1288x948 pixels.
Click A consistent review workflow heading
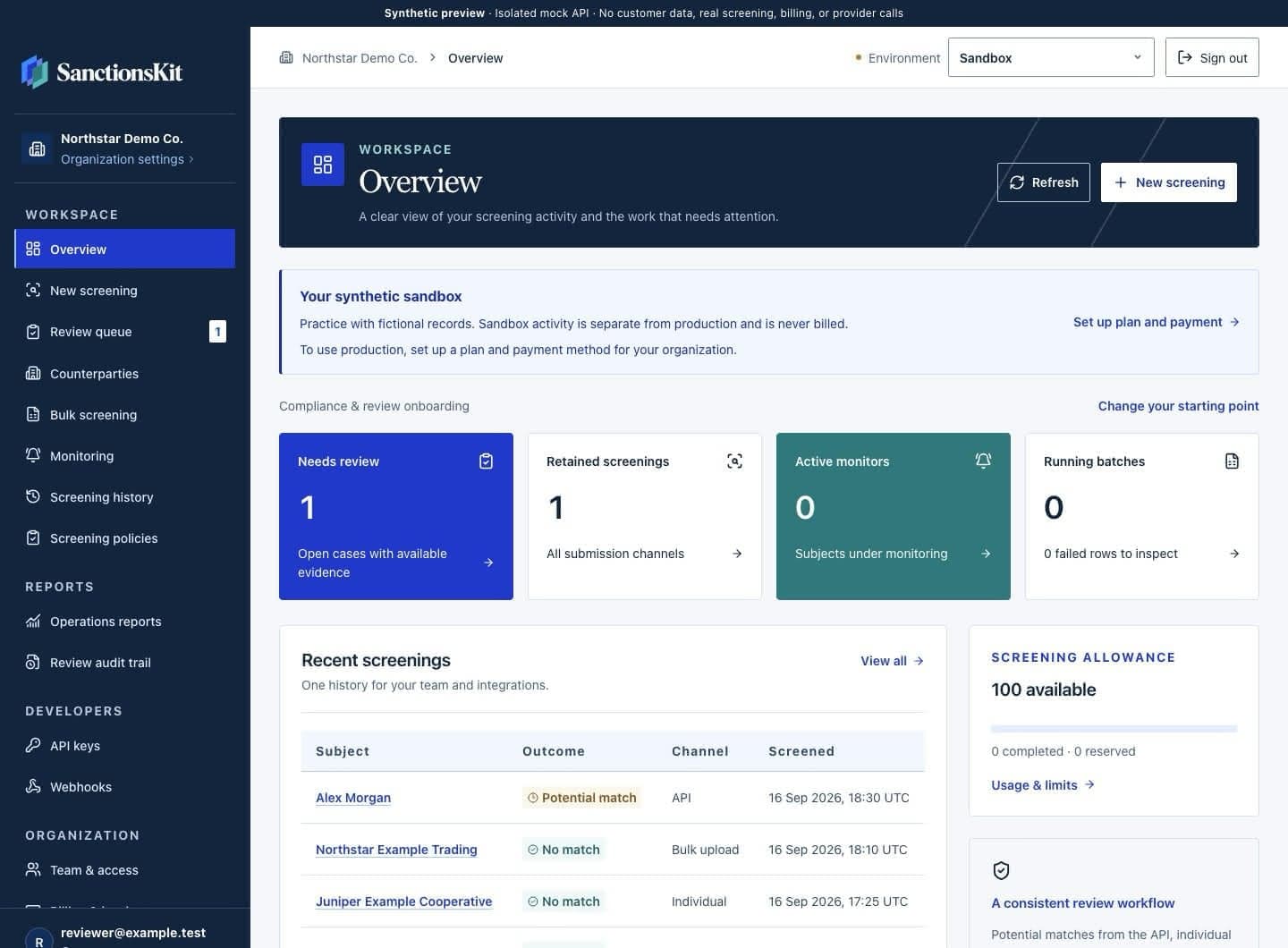point(1083,903)
